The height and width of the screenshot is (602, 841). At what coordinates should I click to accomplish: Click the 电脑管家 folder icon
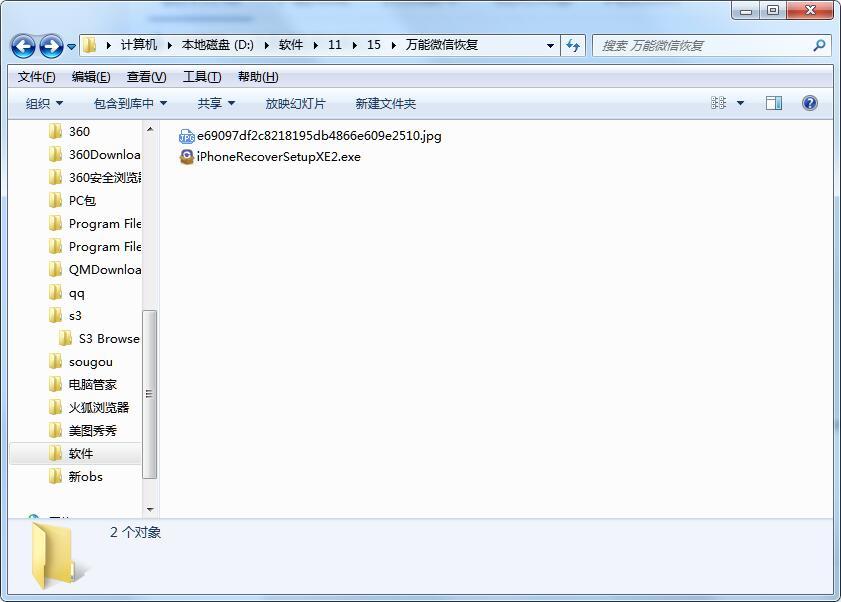(55, 385)
